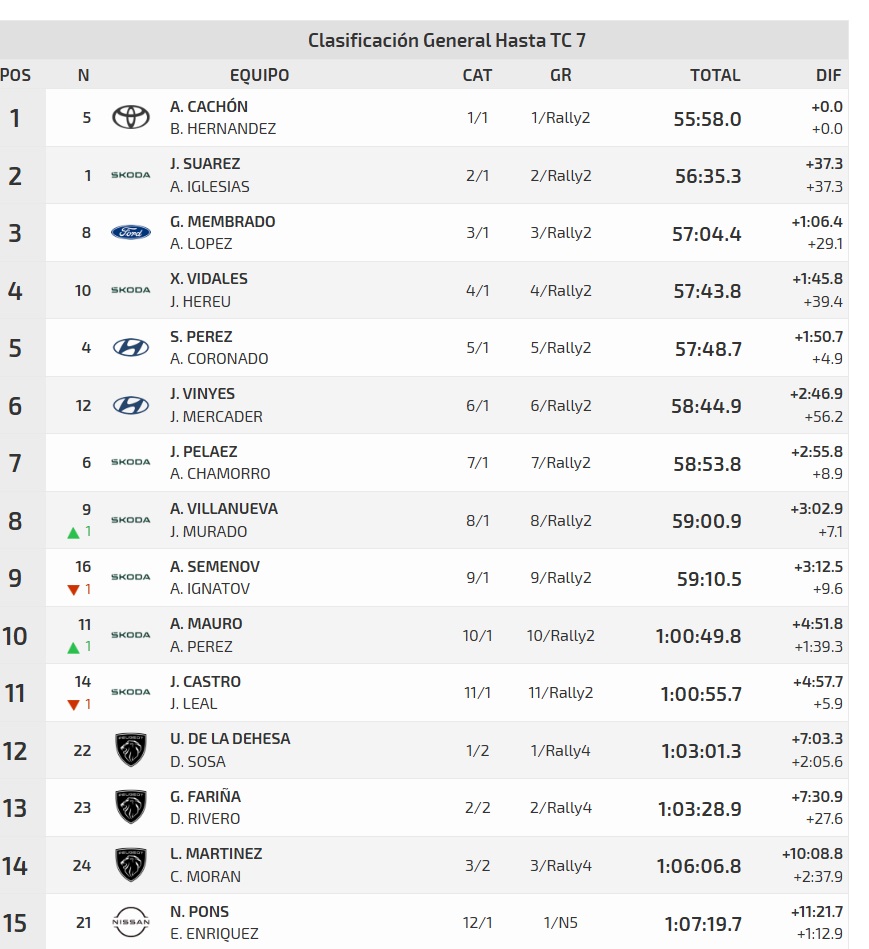Click red down arrow for A. Semenov
Screen dimensions: 869x949
point(73,590)
